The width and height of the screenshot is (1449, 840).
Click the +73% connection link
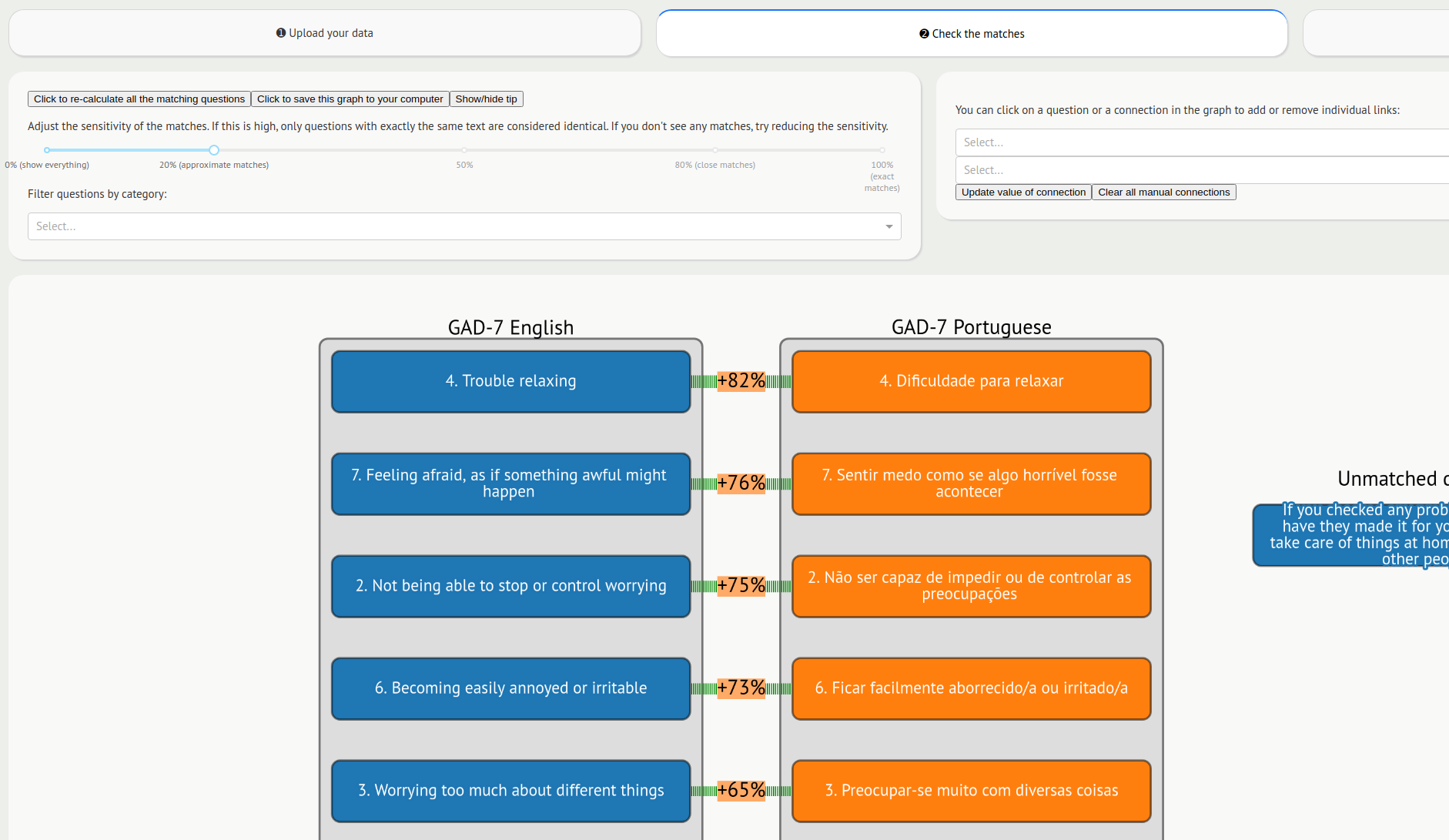pos(741,688)
